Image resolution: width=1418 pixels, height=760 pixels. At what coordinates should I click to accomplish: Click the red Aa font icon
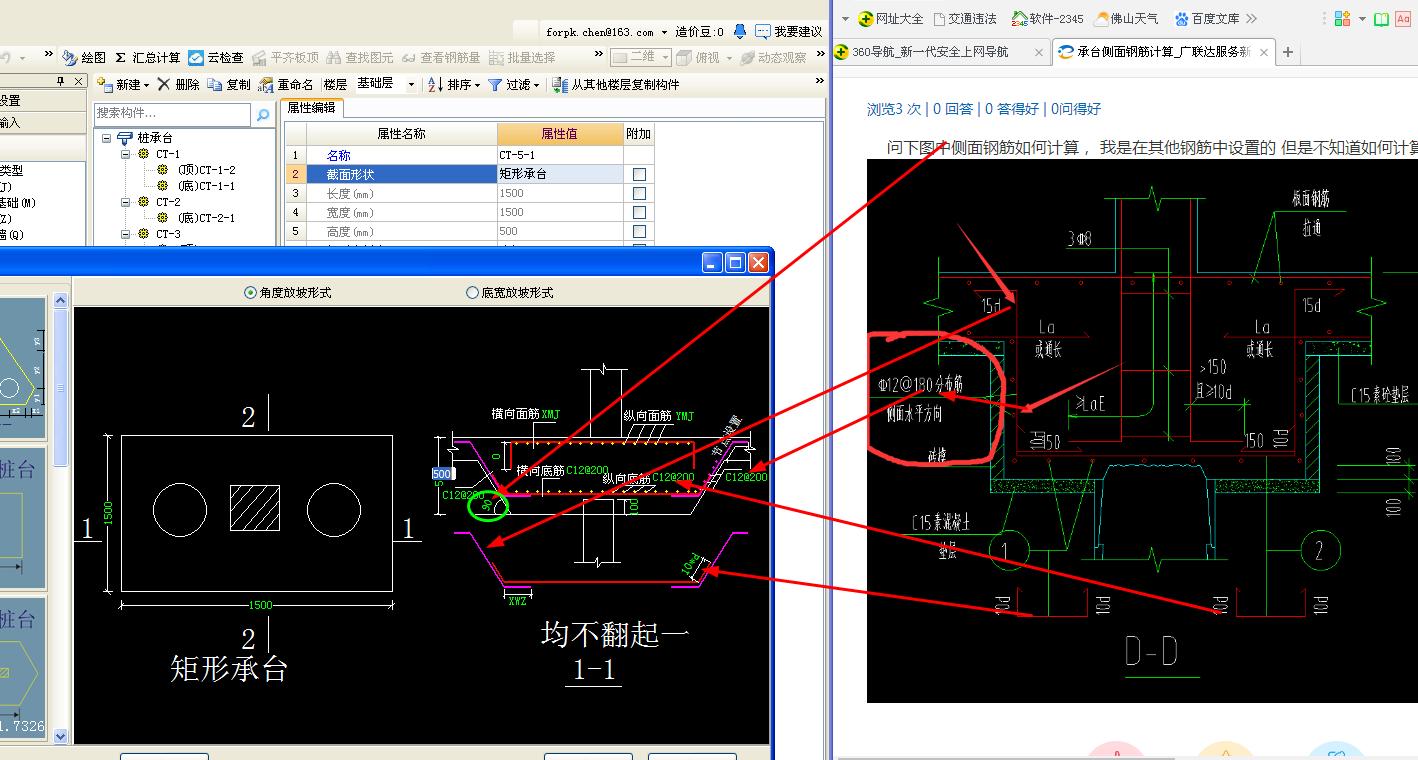[1403, 19]
